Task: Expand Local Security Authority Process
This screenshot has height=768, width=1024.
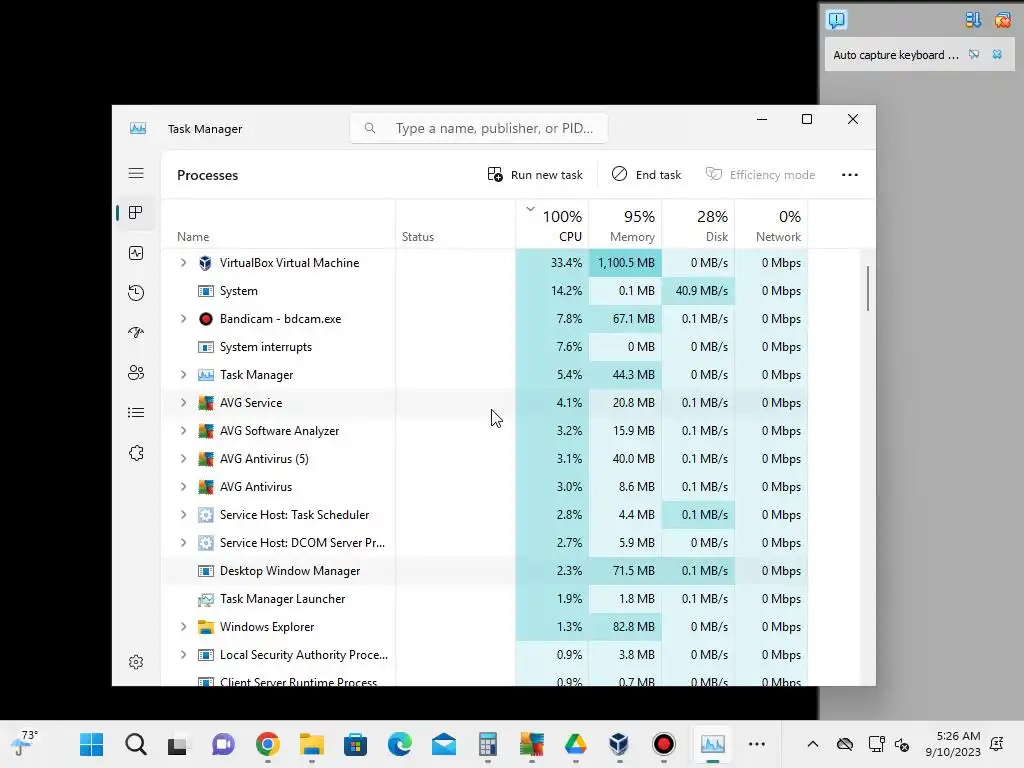Action: coord(184,655)
